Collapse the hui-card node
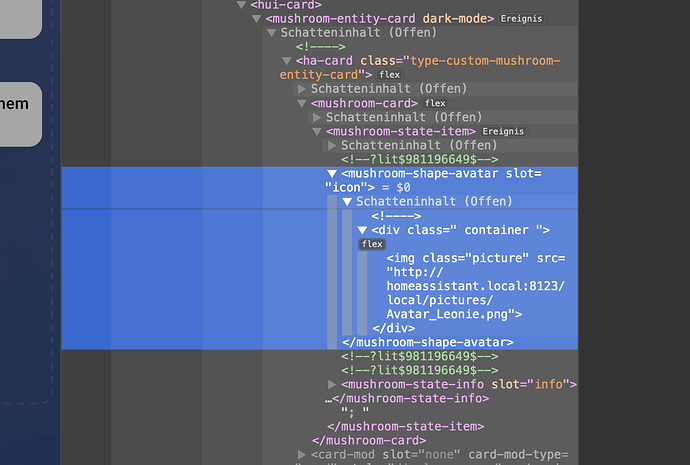The height and width of the screenshot is (465, 690). tap(241, 5)
